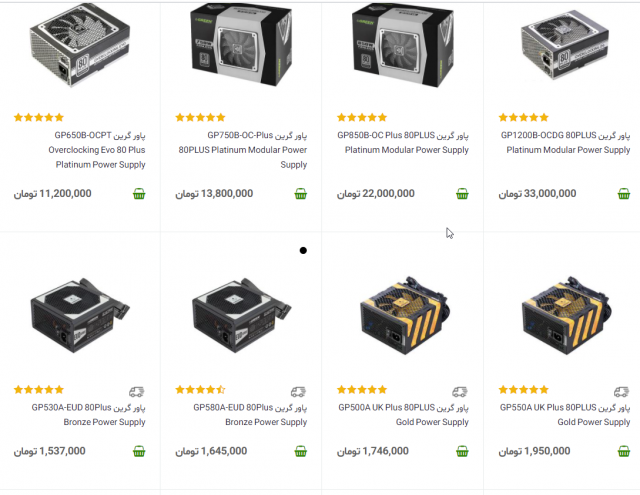Click basket icon for GP550A UK Plus
The height and width of the screenshot is (495, 640).
point(624,451)
